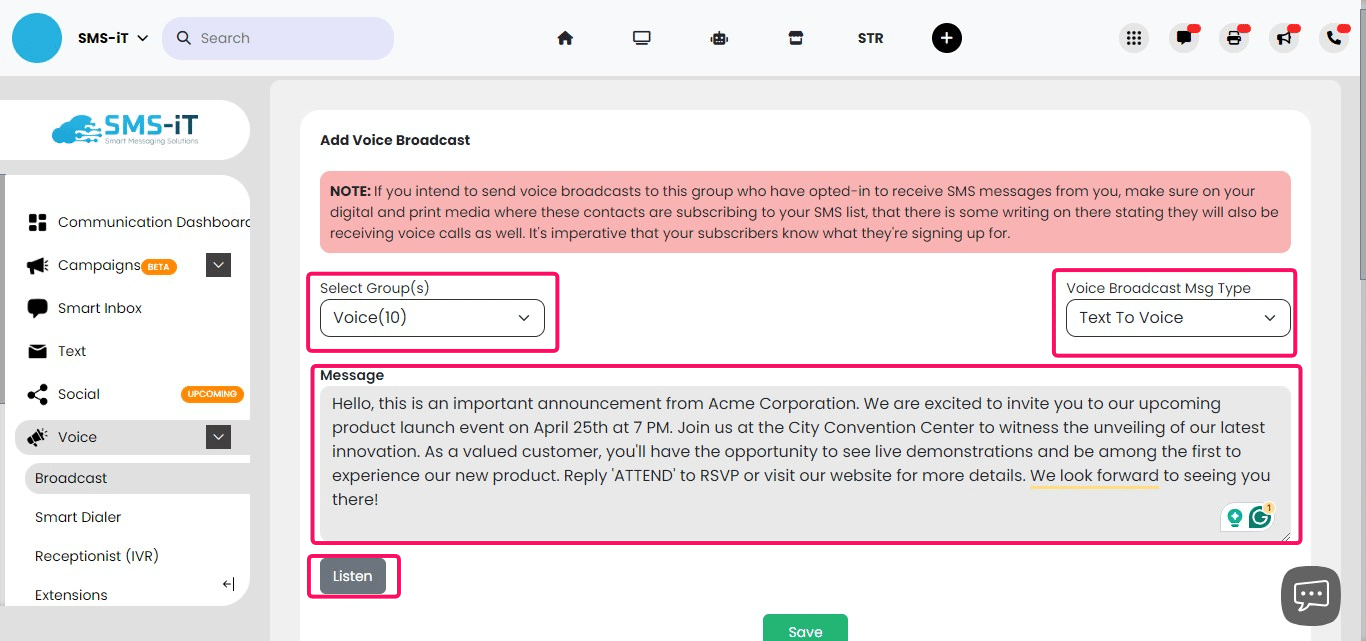Expand the Campaigns chevron in the sidebar
Screen dimensions: 1366x641
217,265
